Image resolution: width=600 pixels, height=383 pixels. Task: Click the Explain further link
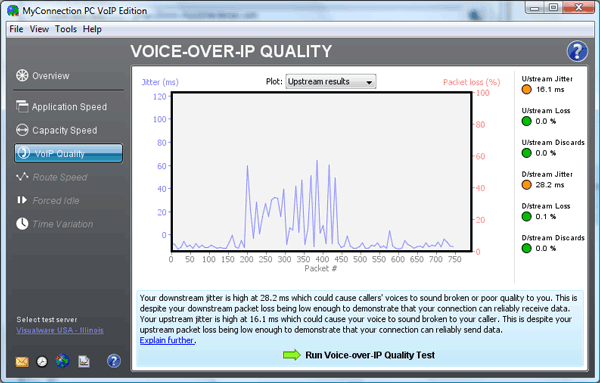point(167,340)
